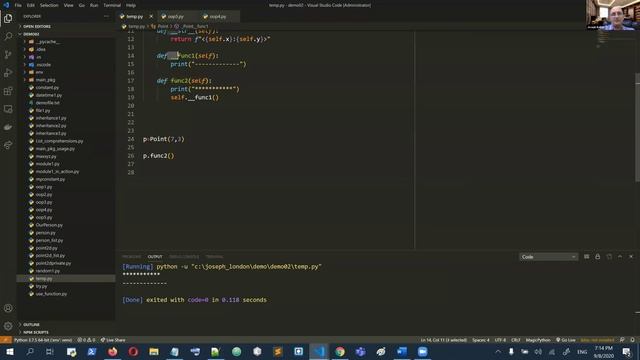Open use_function.py in the explorer
640x360 pixels.
[66, 294]
